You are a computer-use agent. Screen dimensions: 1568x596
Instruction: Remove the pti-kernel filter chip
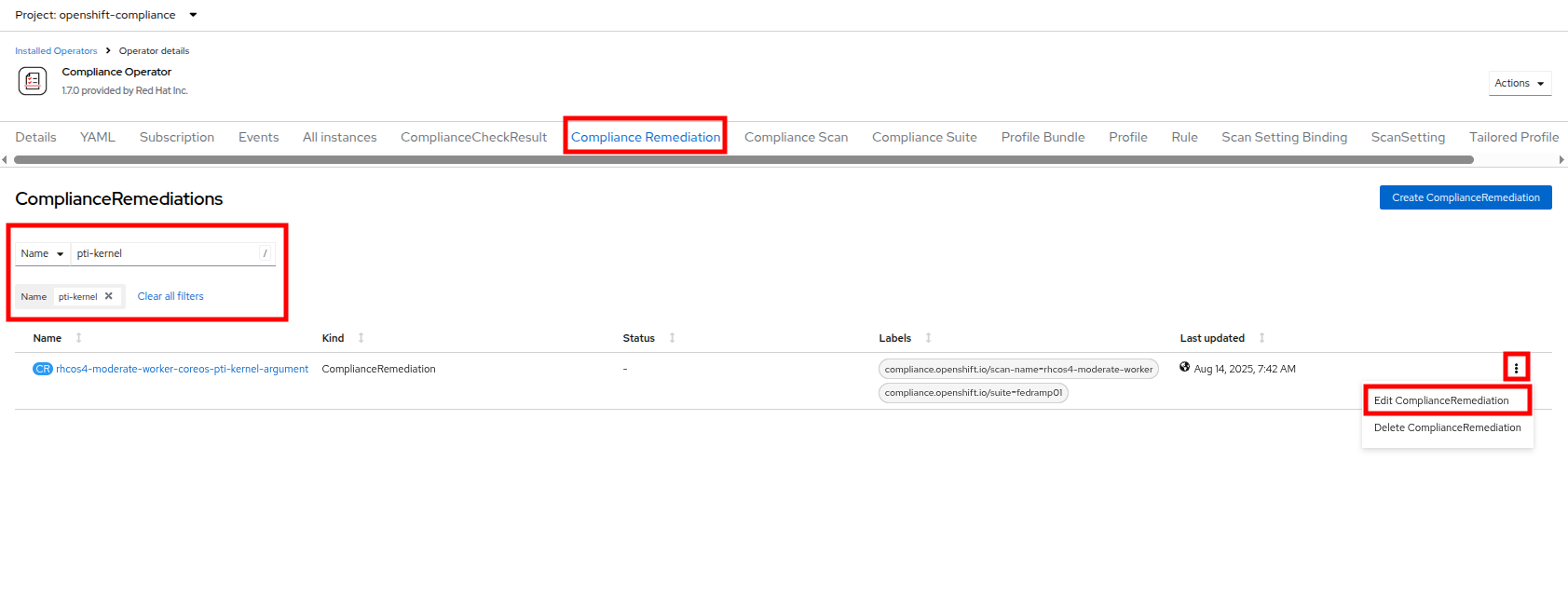tap(109, 296)
